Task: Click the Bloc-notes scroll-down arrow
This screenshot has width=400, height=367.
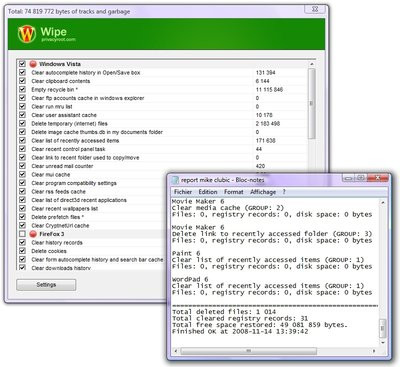Action: (383, 343)
